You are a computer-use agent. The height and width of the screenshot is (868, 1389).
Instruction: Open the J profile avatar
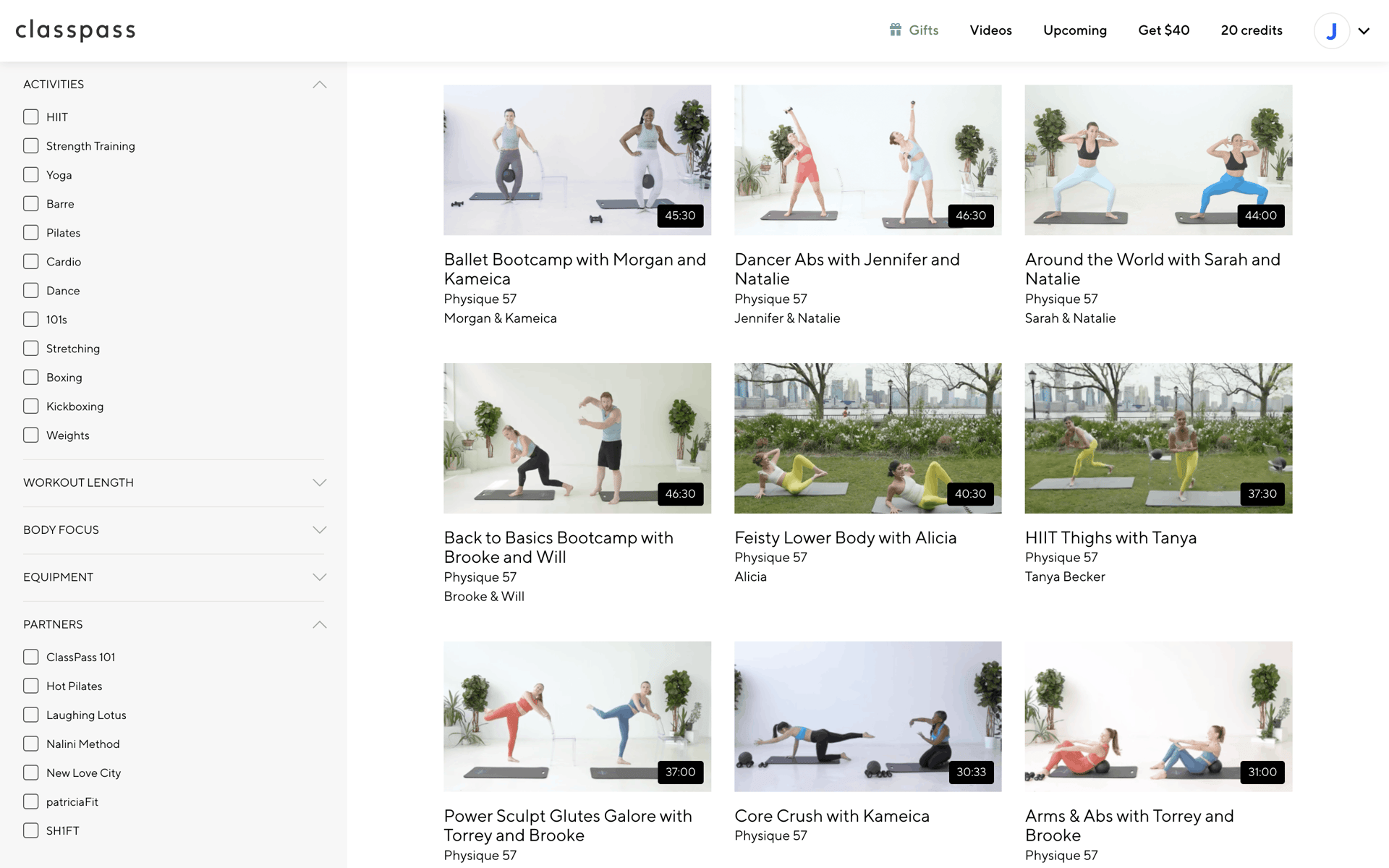pyautogui.click(x=1331, y=30)
